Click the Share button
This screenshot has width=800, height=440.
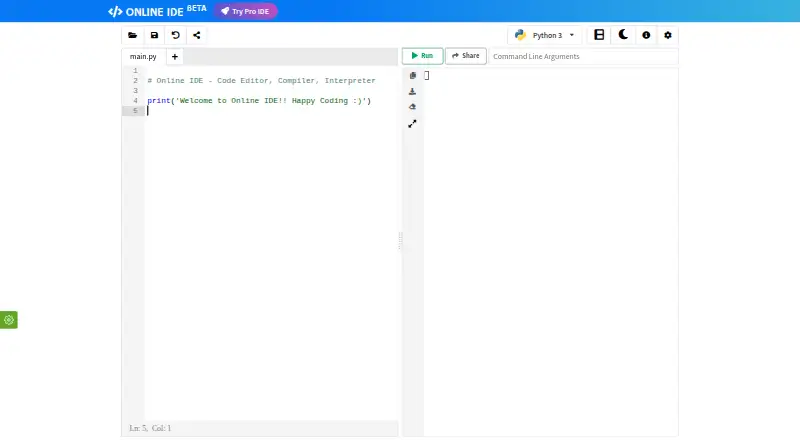pos(466,56)
